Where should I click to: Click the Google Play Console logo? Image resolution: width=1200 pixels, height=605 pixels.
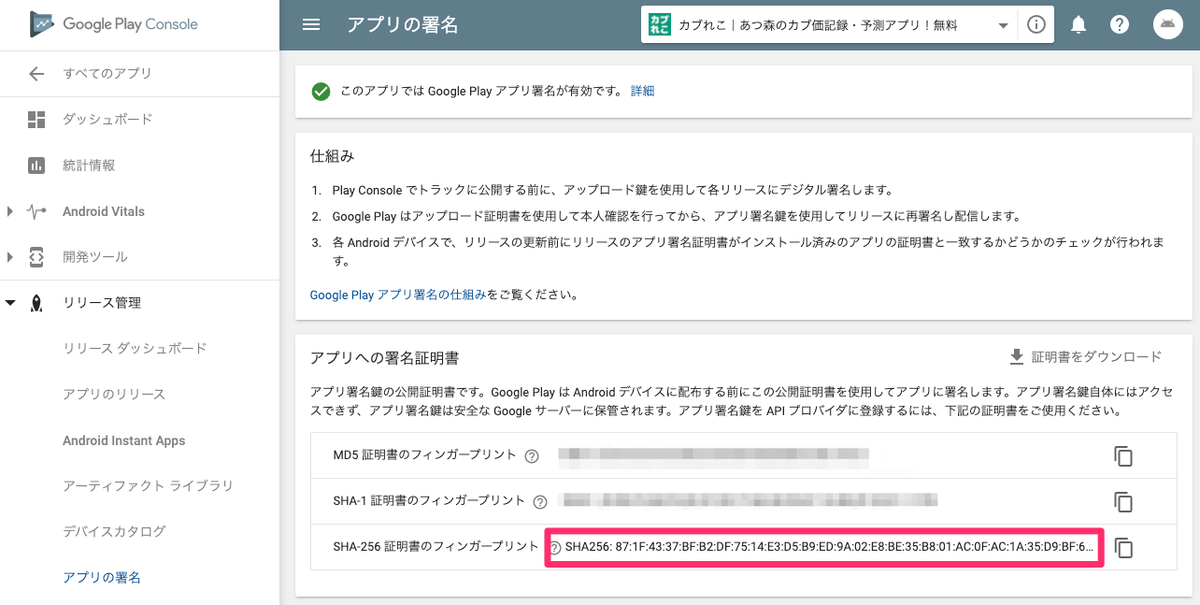(113, 24)
